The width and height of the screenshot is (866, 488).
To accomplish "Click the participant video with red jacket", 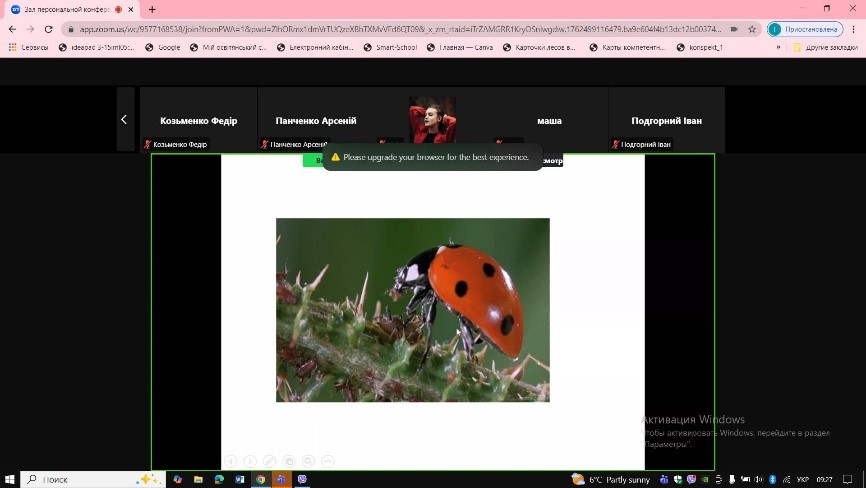I will pos(432,120).
